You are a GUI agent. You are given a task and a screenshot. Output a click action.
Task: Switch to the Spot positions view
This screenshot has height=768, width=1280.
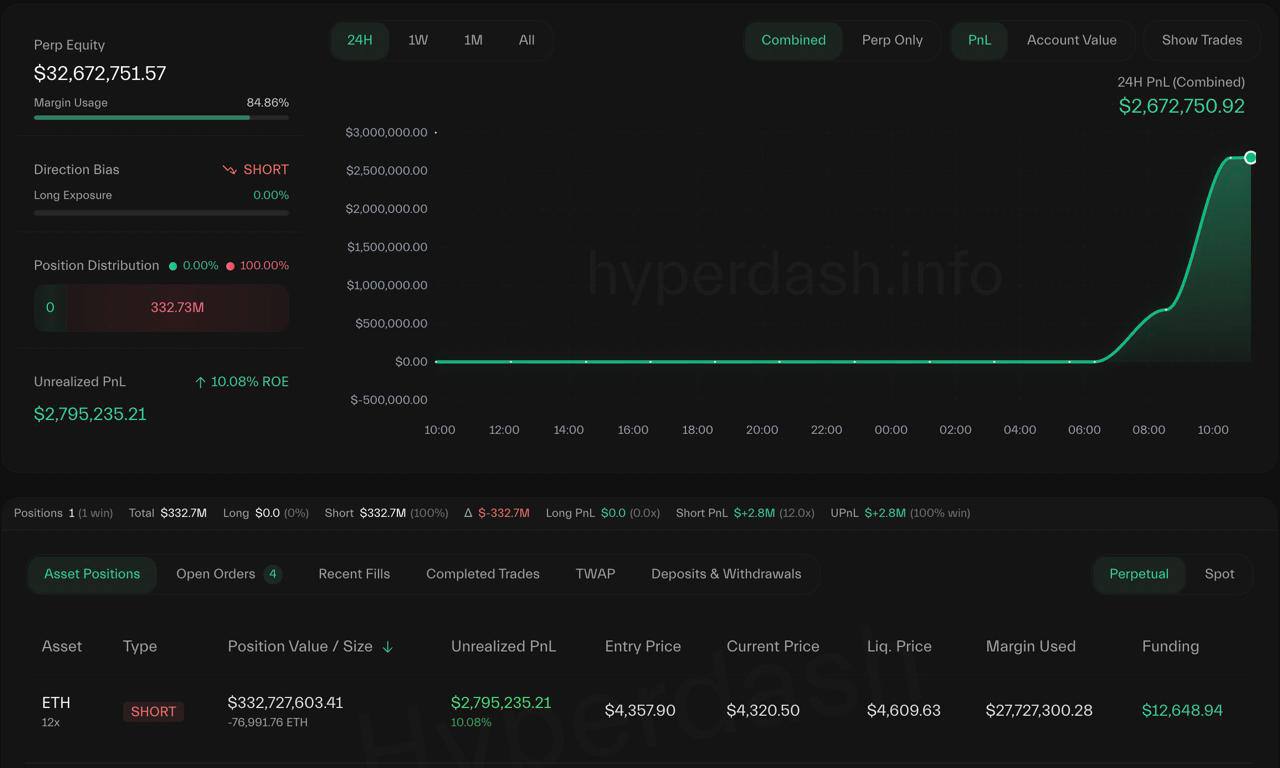1219,574
